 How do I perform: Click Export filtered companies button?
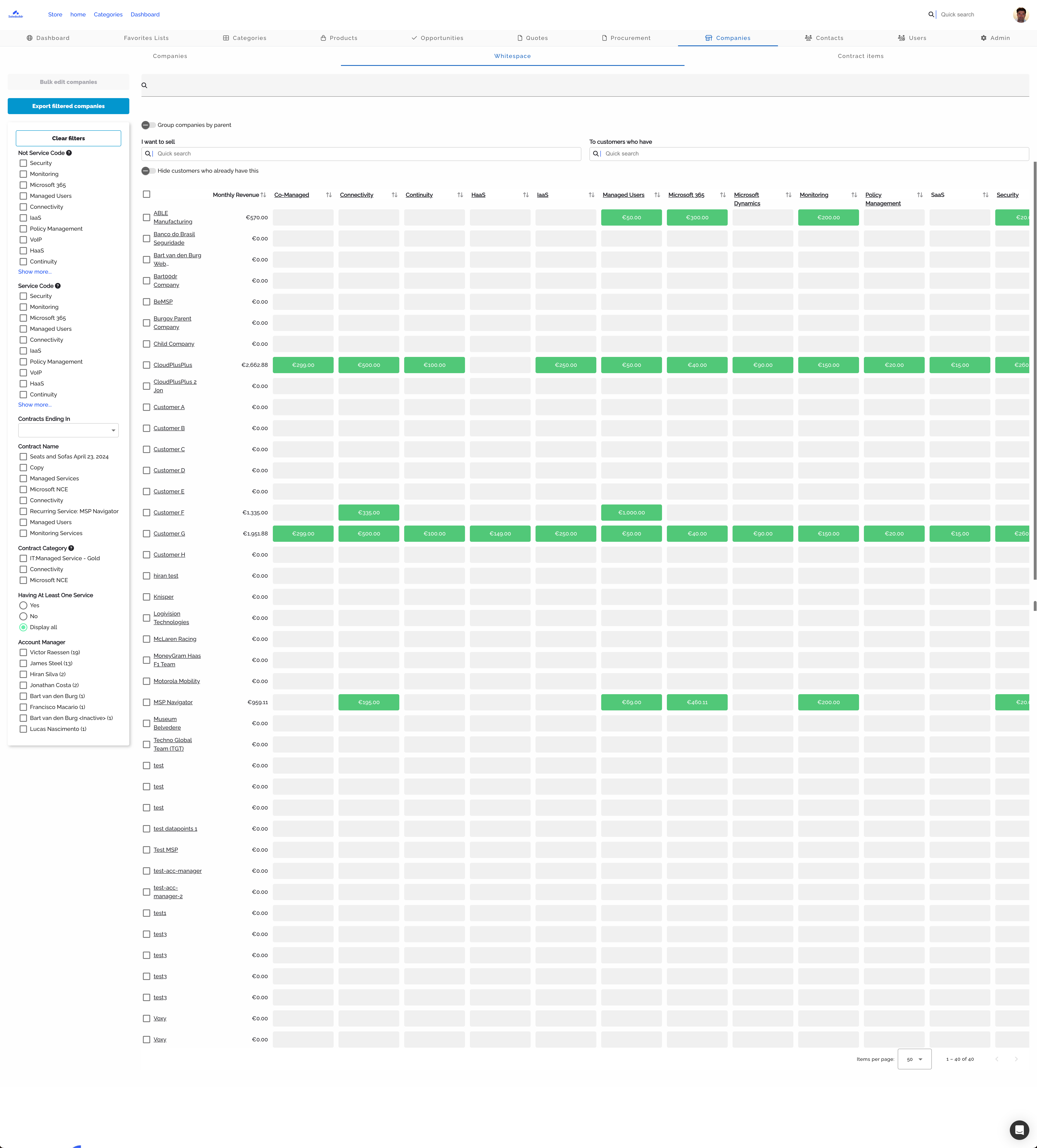[x=68, y=106]
